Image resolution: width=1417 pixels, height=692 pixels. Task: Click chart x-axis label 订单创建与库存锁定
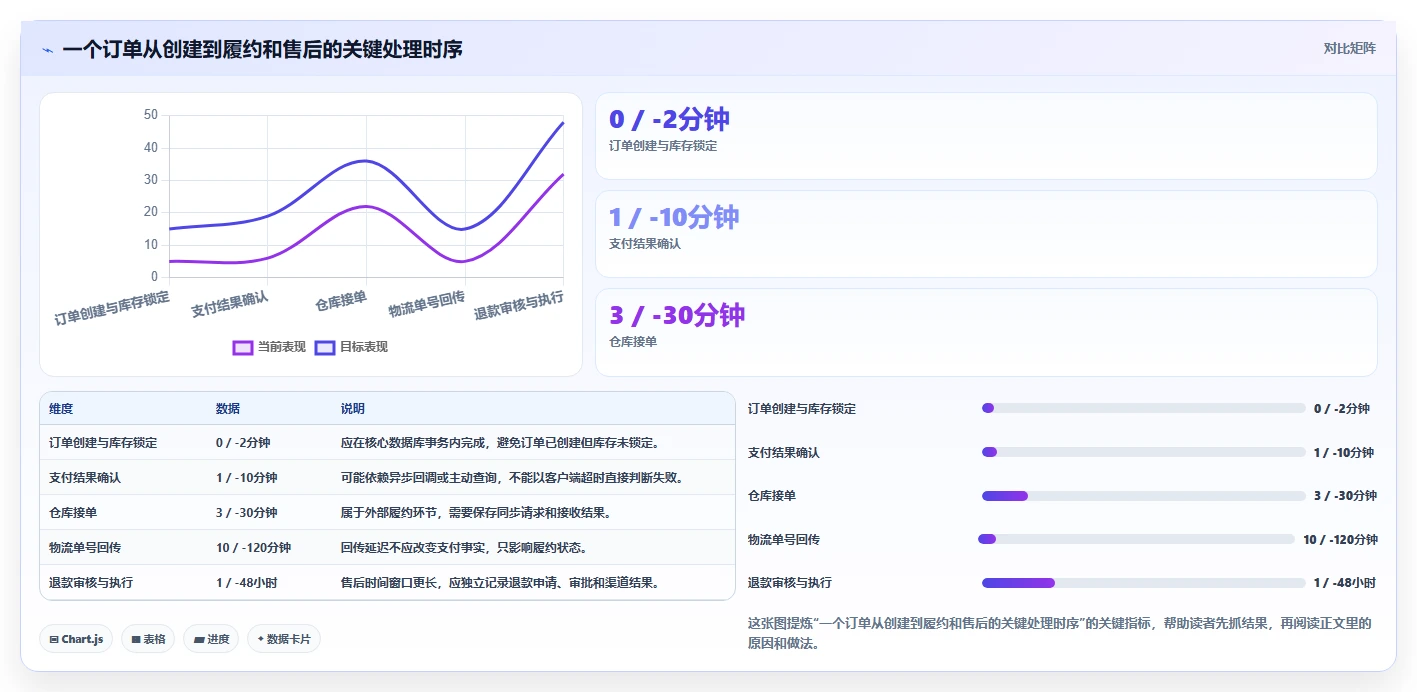[111, 308]
